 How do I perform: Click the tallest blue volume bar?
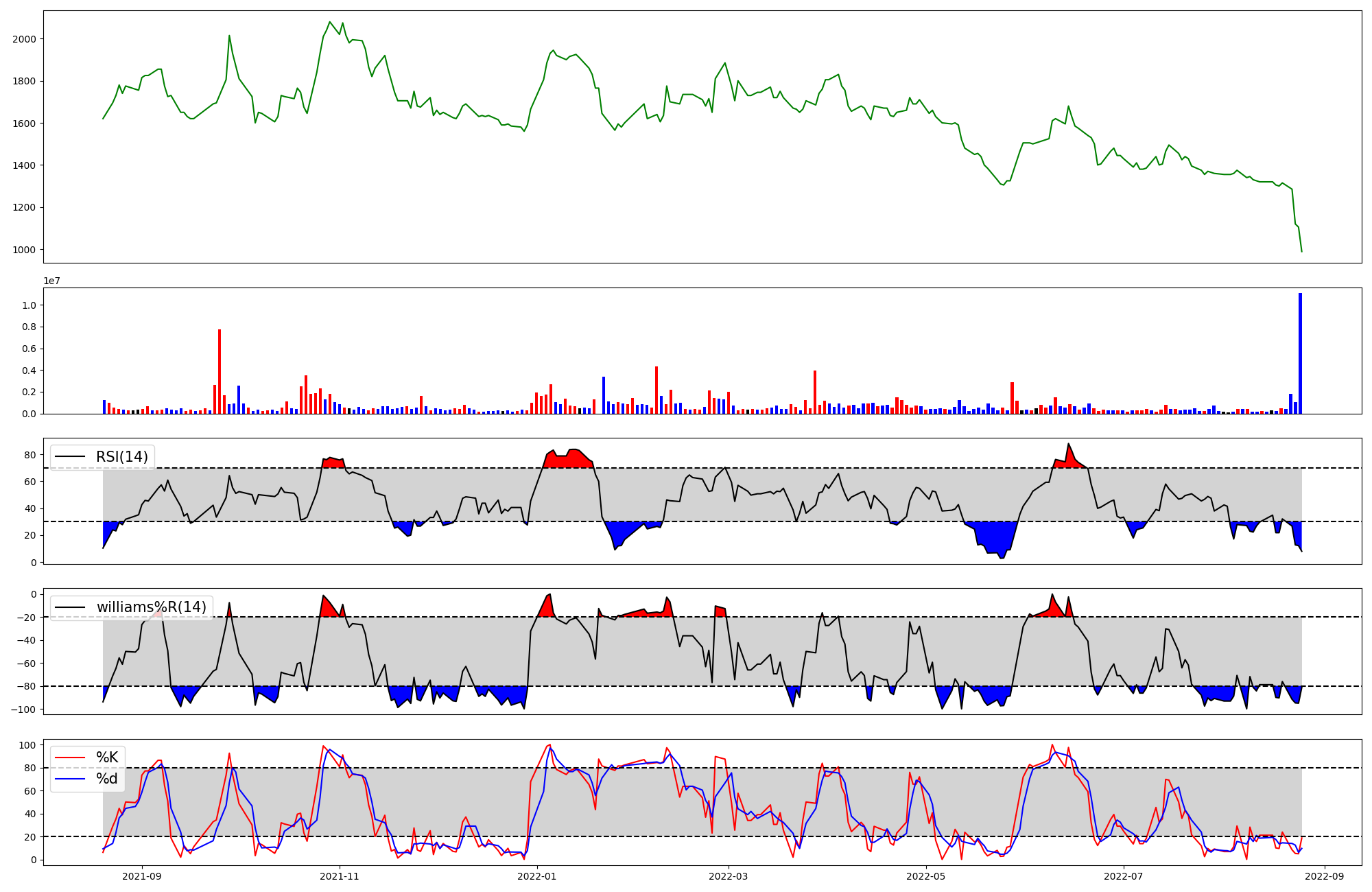pyautogui.click(x=1300, y=353)
